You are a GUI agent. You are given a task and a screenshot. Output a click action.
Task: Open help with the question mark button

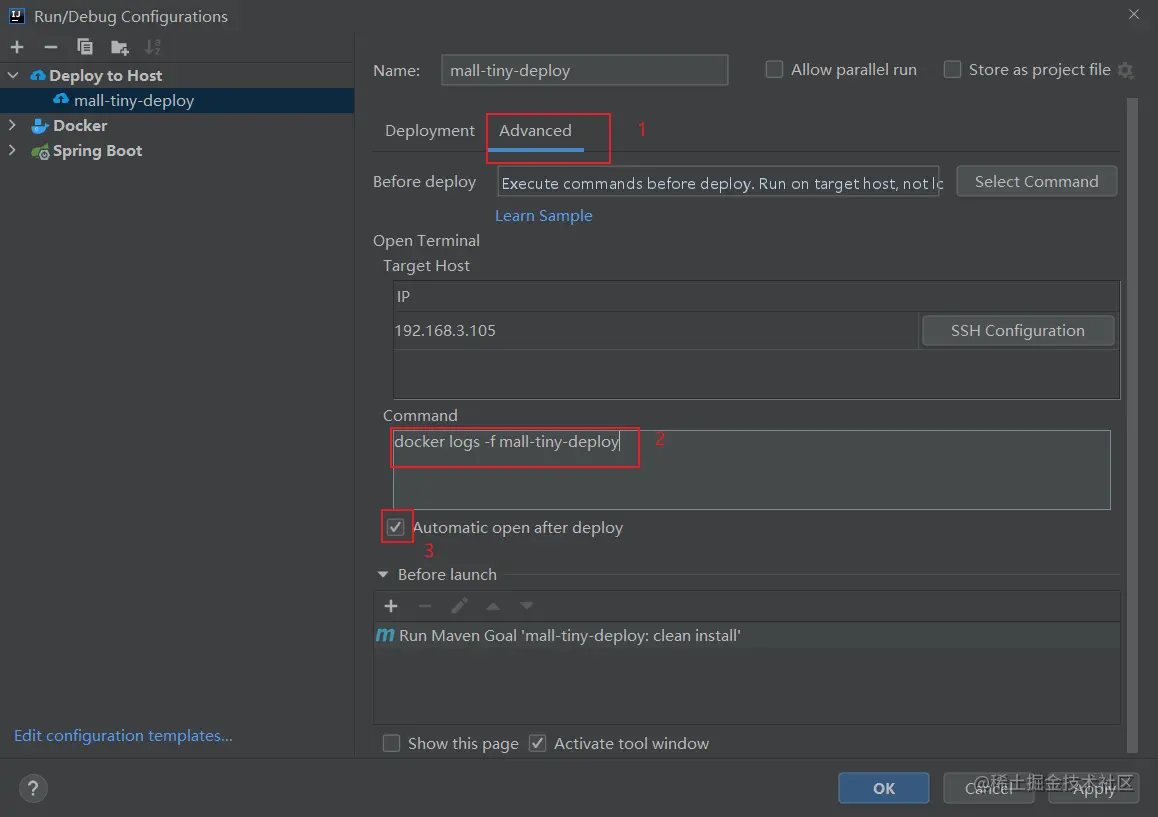click(x=32, y=788)
